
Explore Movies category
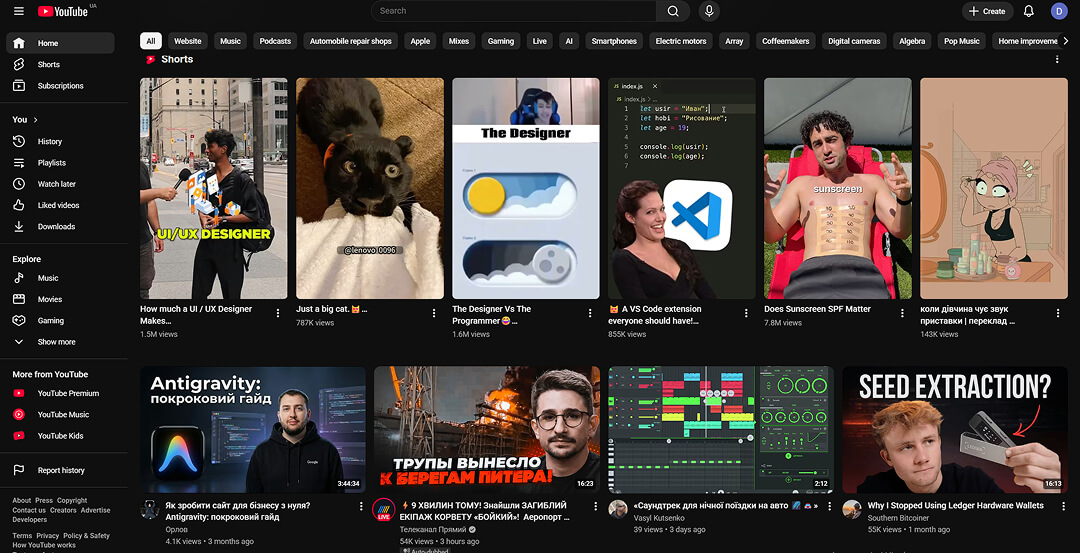pos(60,299)
